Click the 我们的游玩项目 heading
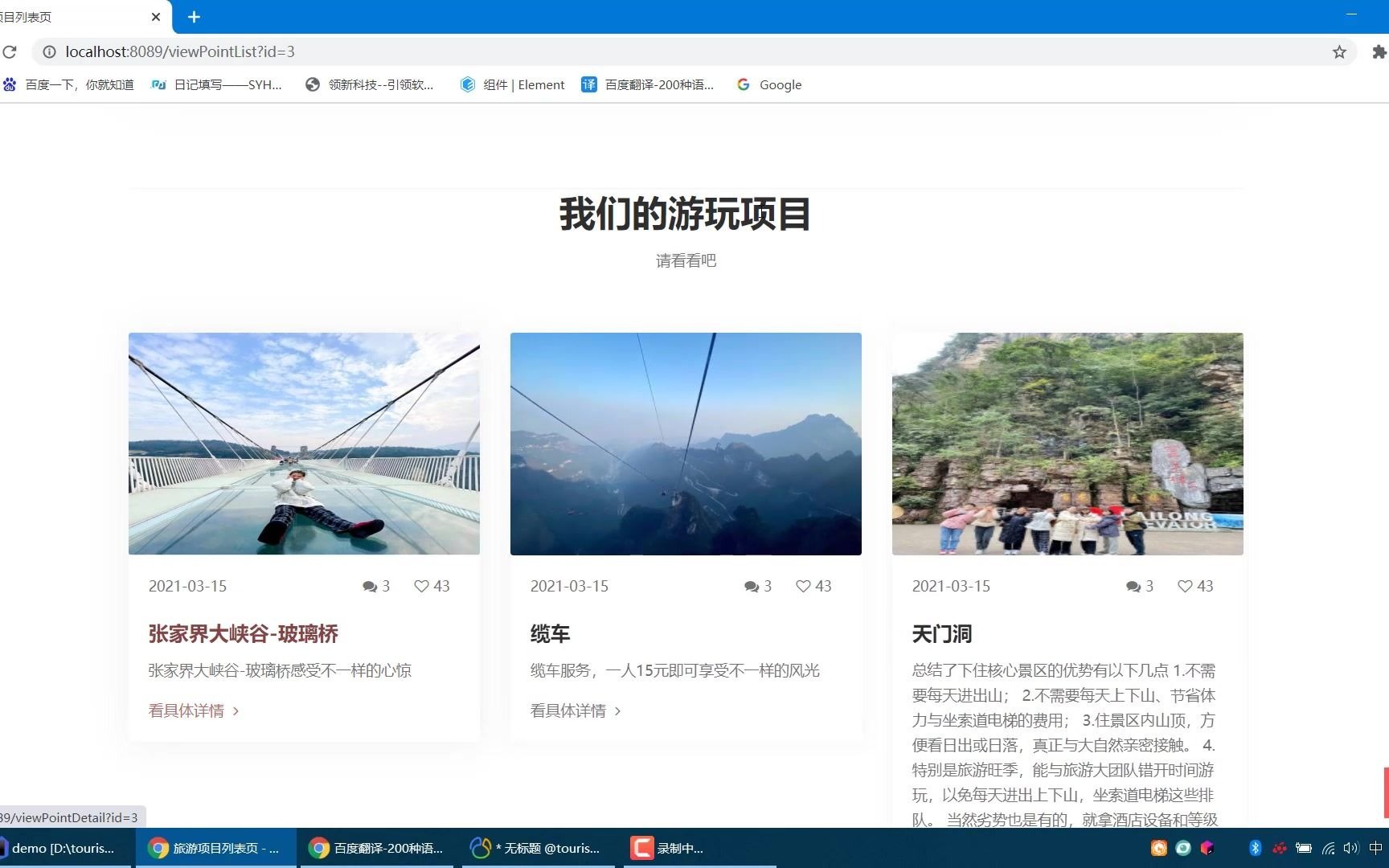Screen dimensions: 1389x868 pyautogui.click(x=686, y=215)
